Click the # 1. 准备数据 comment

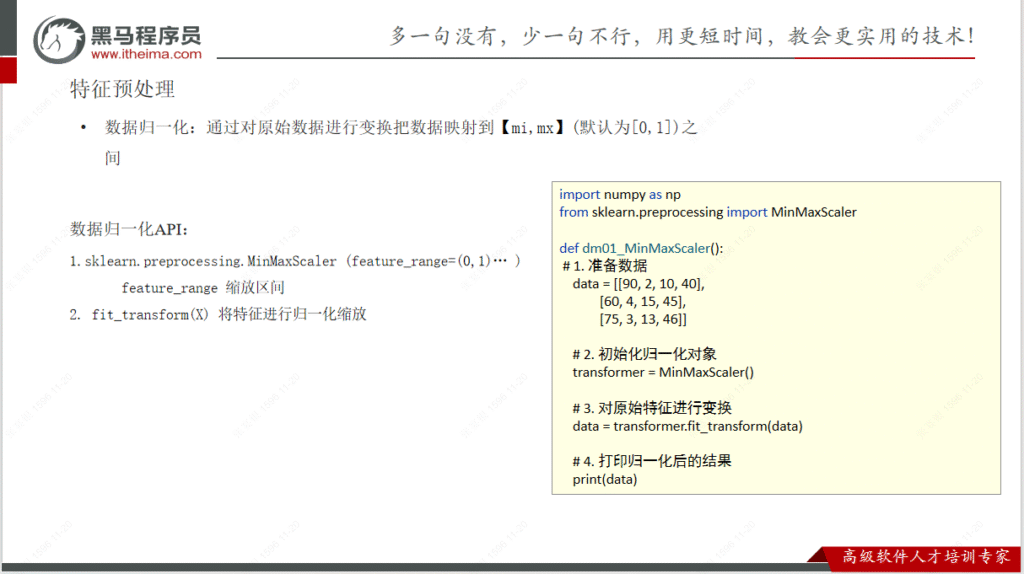605,266
